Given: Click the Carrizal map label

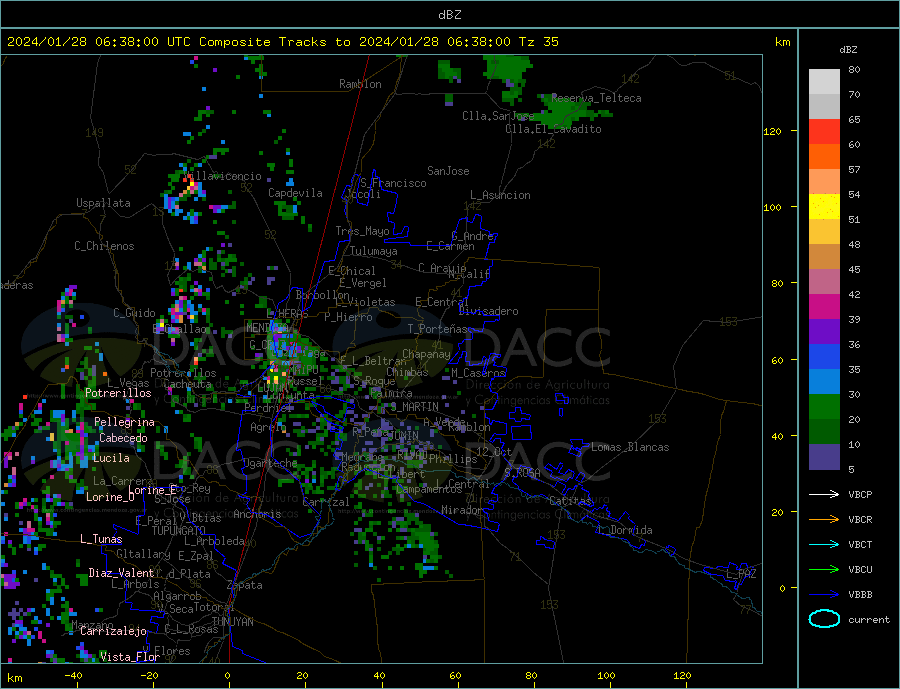Looking at the screenshot, I should point(326,502).
